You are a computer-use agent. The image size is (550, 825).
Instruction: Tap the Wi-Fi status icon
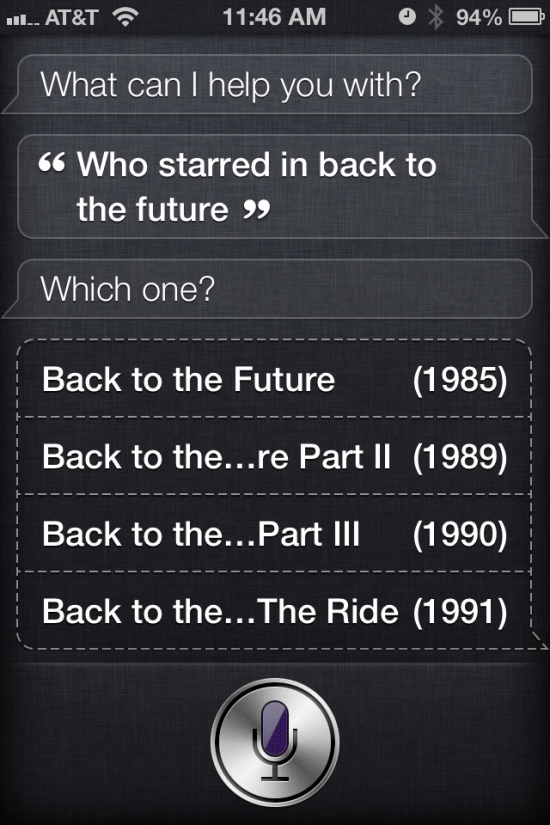(x=125, y=17)
